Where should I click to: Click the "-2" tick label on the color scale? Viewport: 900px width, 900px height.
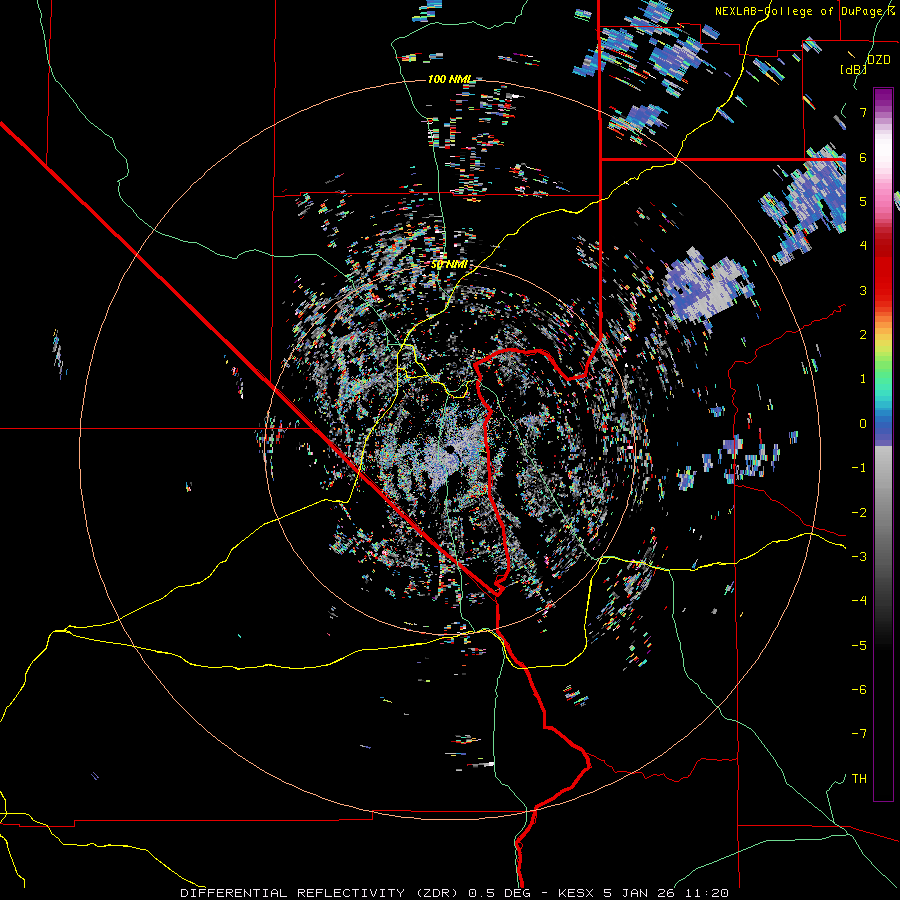(859, 512)
